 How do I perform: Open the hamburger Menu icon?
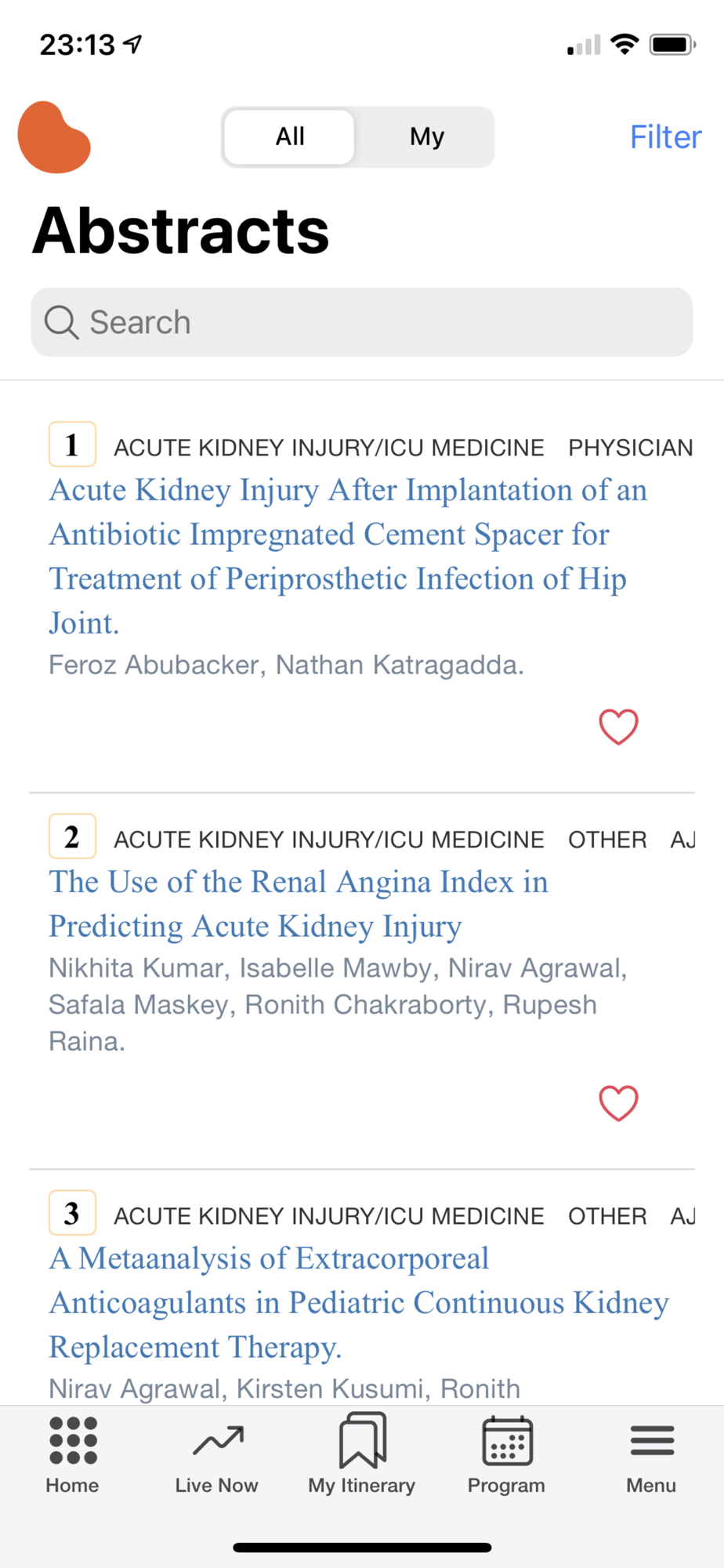(652, 1440)
